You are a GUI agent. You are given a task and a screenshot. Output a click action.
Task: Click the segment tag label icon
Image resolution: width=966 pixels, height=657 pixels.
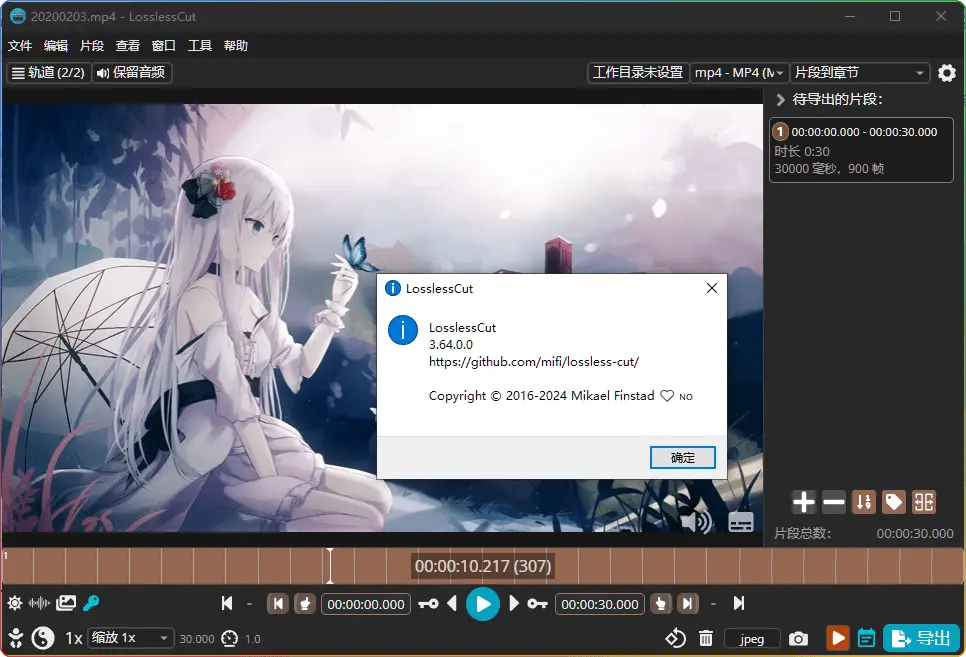[894, 502]
